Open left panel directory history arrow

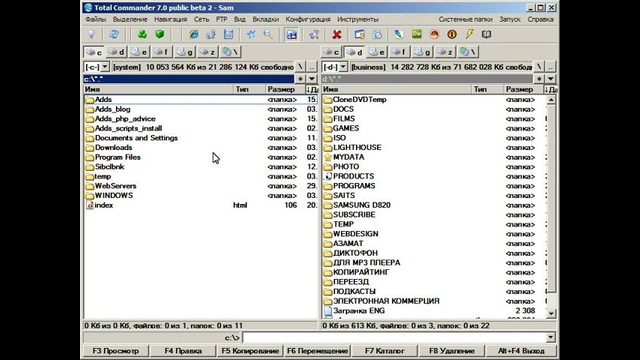click(312, 79)
